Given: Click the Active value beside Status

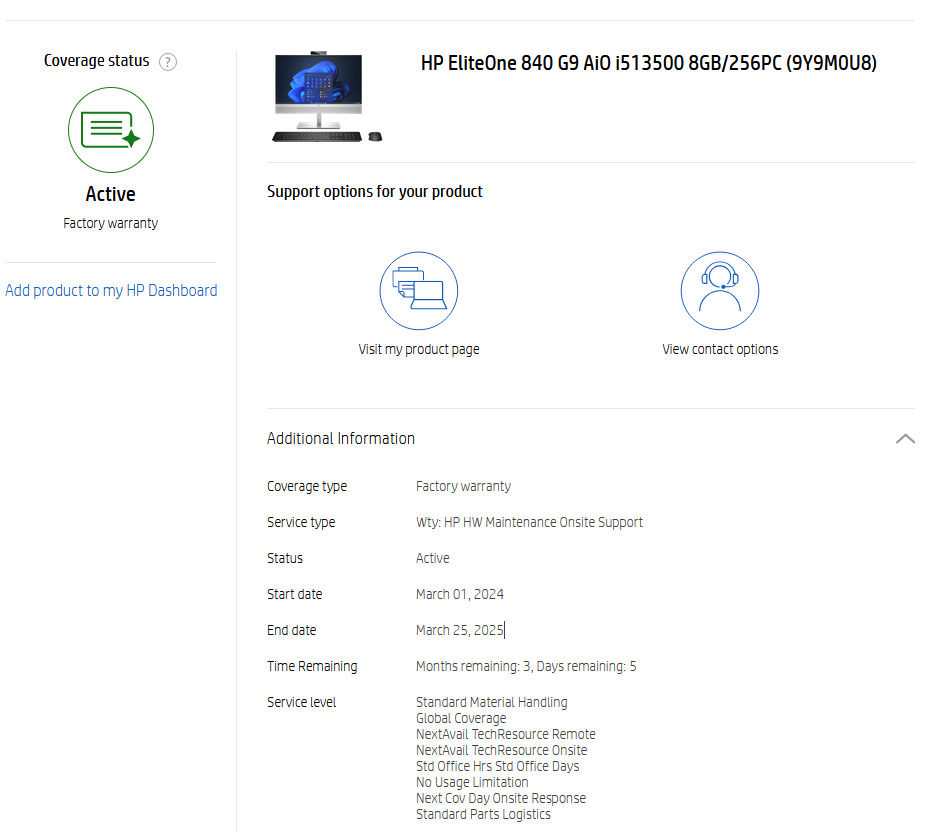Looking at the screenshot, I should pyautogui.click(x=432, y=558).
